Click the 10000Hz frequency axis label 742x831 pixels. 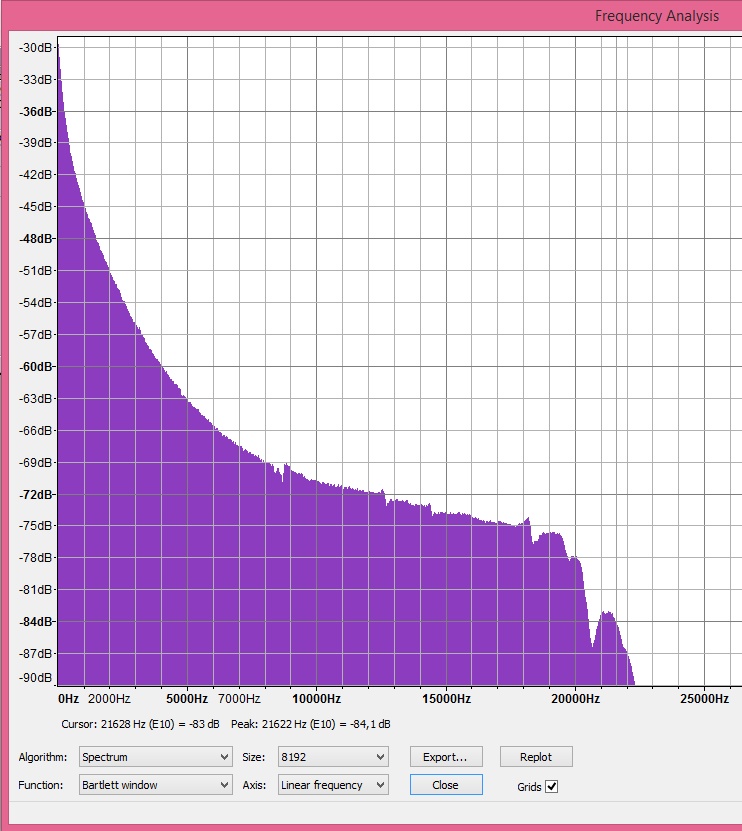click(x=316, y=699)
